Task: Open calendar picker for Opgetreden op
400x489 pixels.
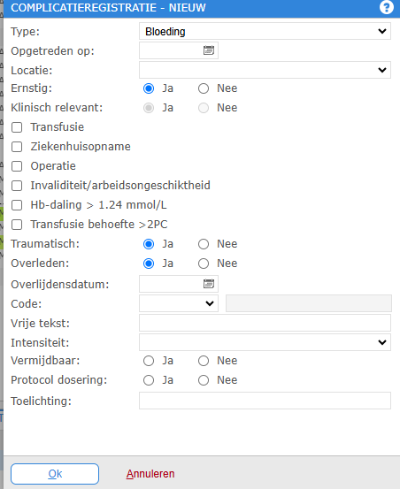Action: pos(209,50)
